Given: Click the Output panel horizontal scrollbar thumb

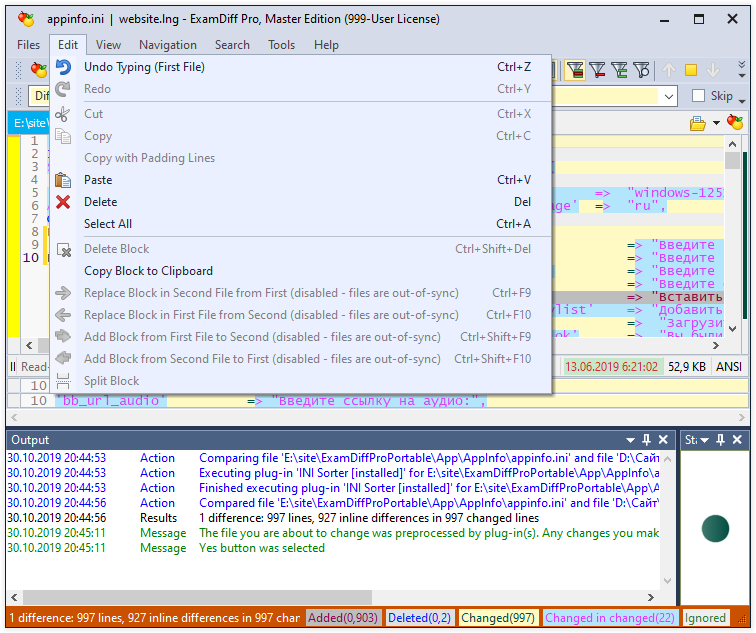Looking at the screenshot, I should click(x=198, y=598).
